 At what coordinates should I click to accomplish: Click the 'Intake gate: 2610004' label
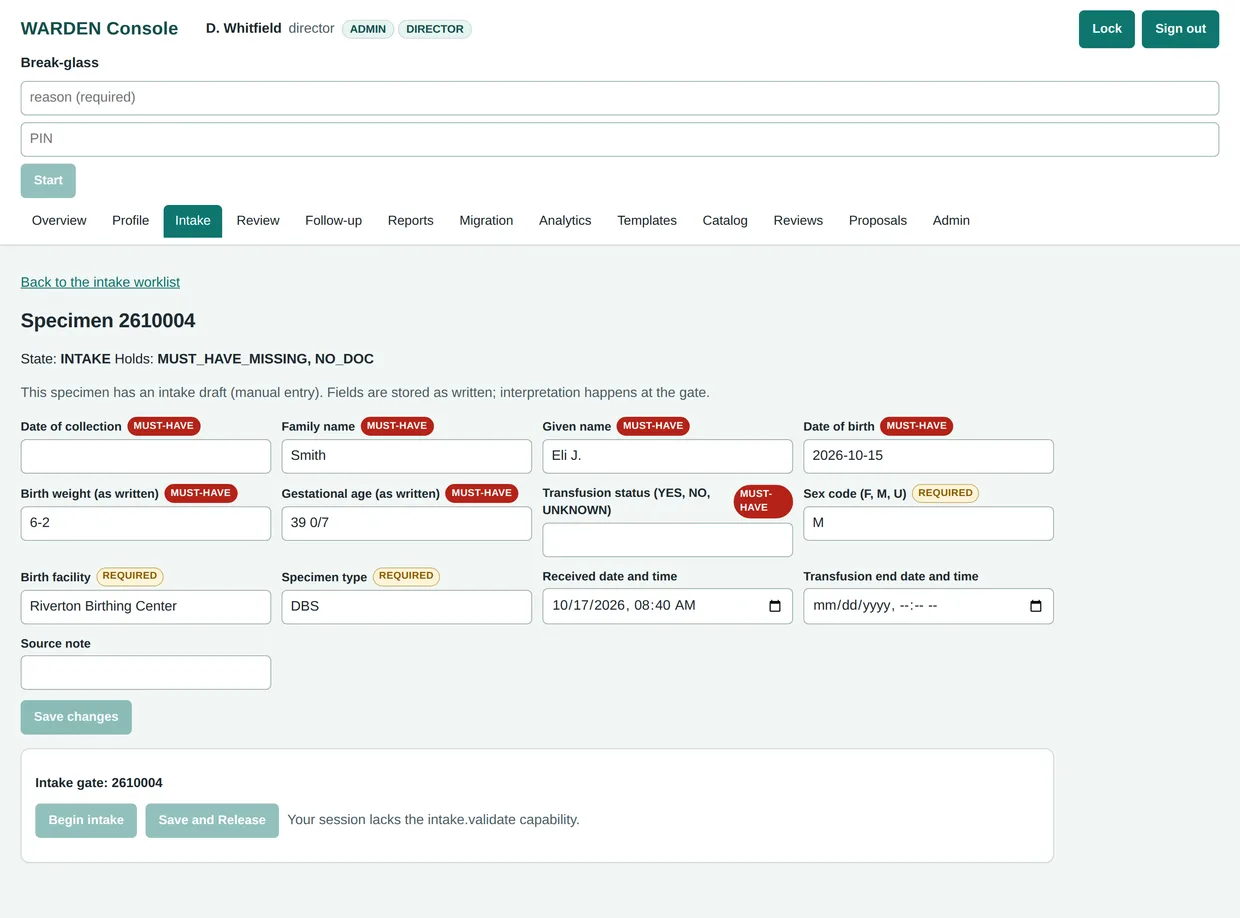[x=99, y=783]
